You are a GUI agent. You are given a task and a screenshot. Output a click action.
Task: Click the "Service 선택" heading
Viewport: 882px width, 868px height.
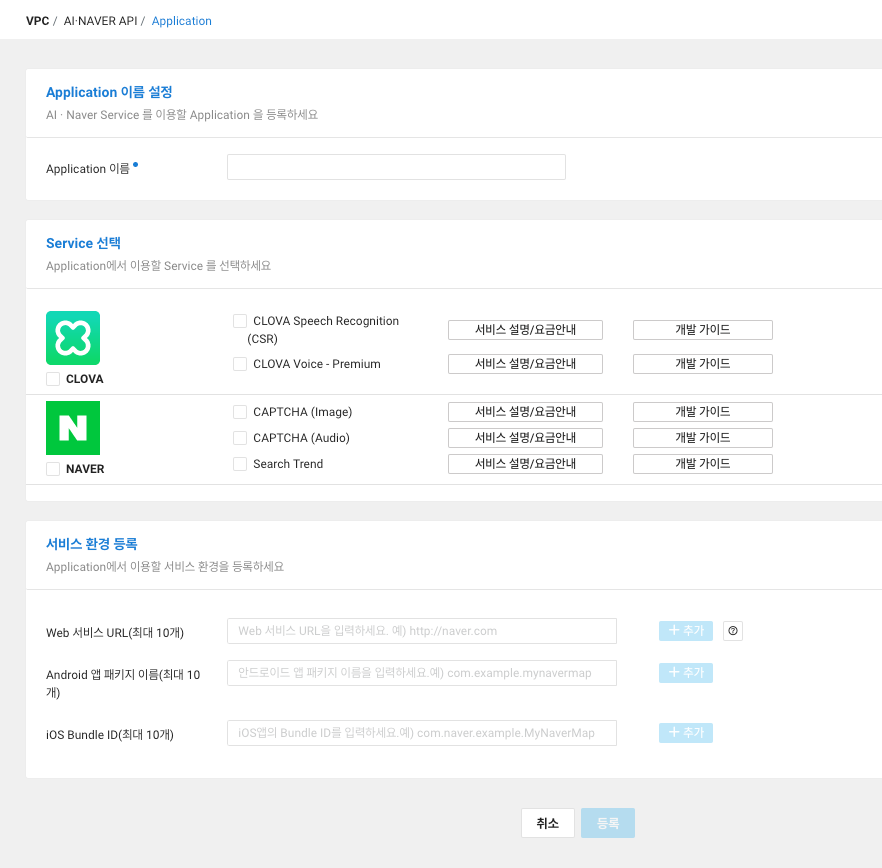(83, 243)
